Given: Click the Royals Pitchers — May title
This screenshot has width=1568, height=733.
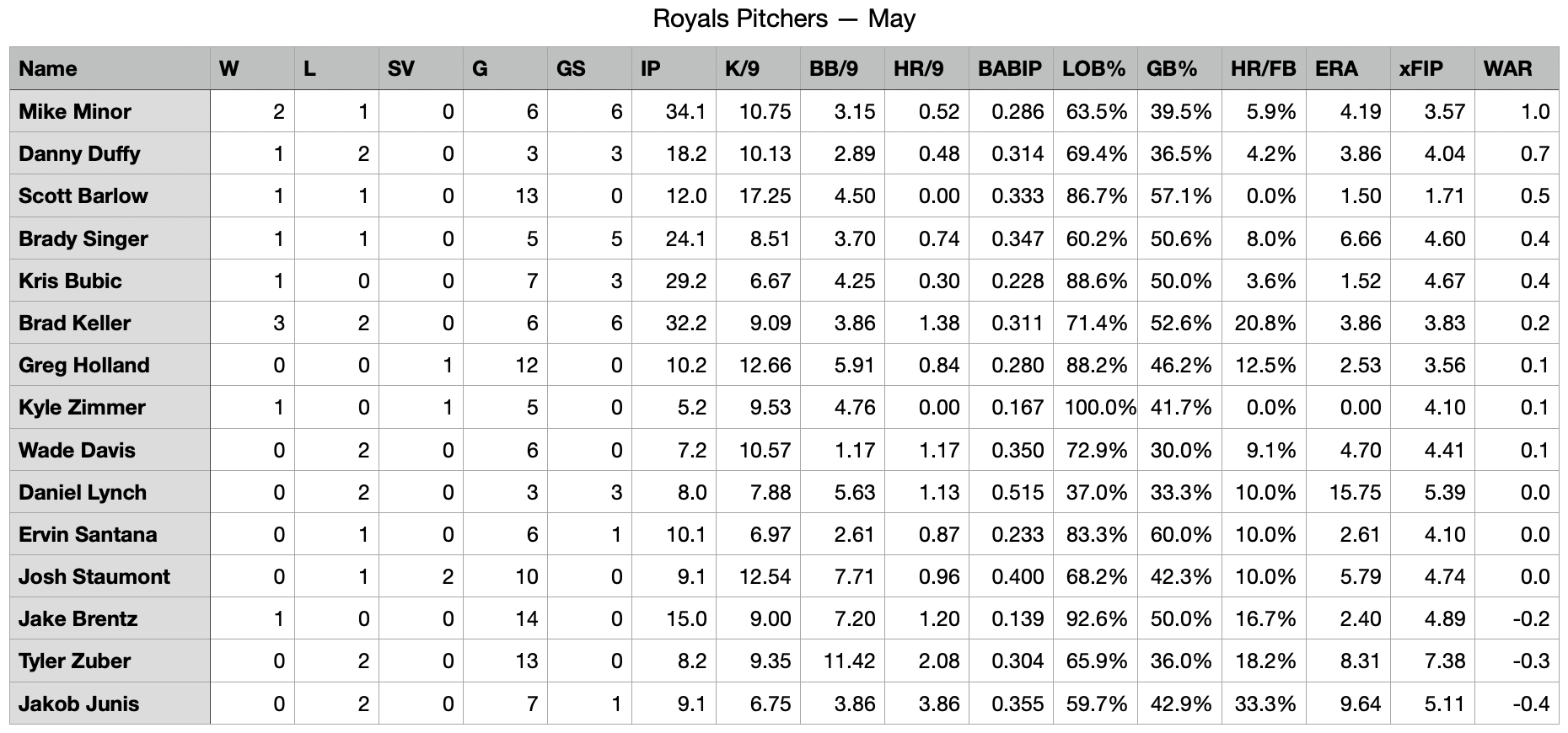Looking at the screenshot, I should coord(784,19).
